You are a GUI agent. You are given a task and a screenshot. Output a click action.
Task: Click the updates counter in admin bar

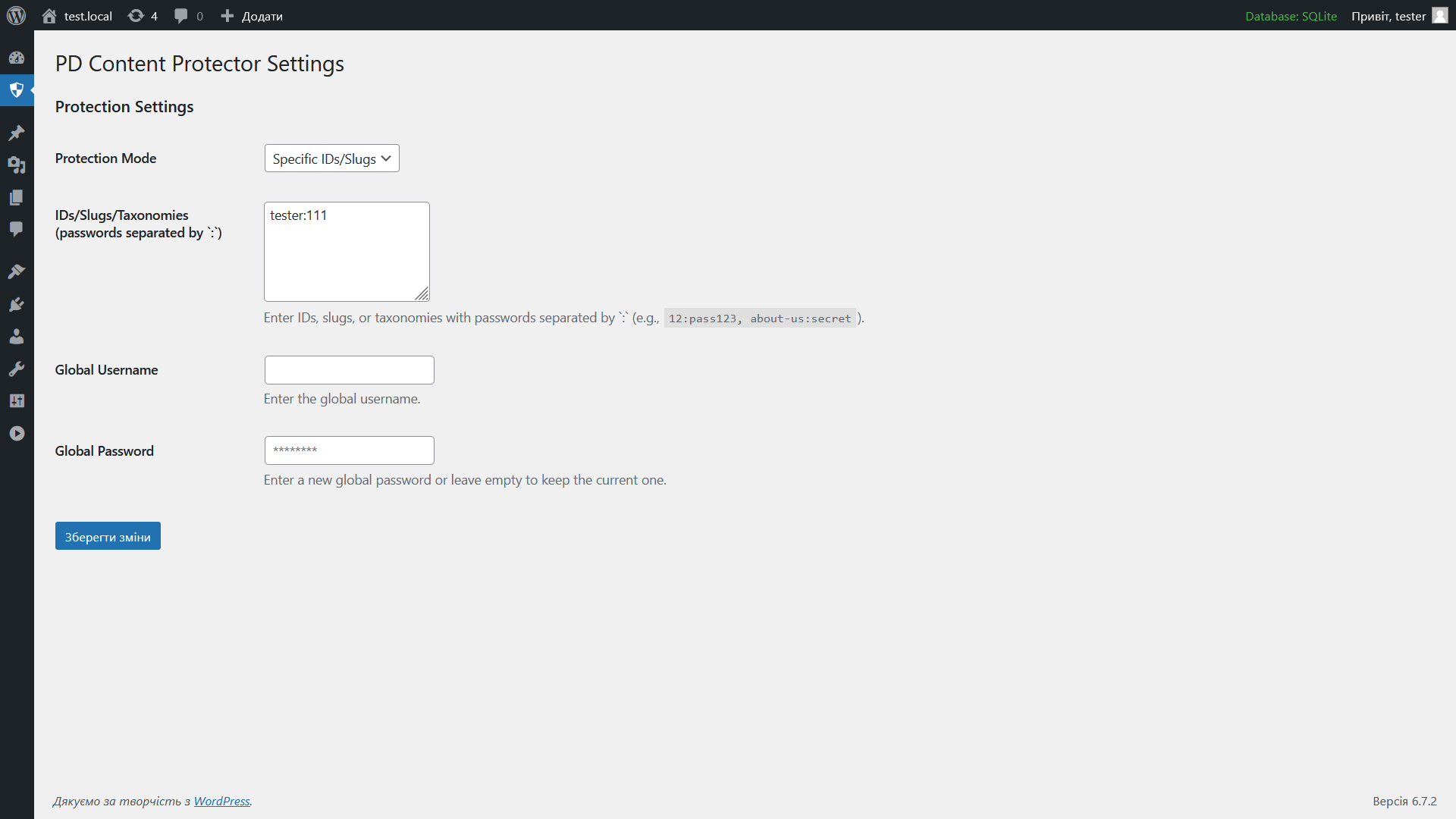point(143,16)
